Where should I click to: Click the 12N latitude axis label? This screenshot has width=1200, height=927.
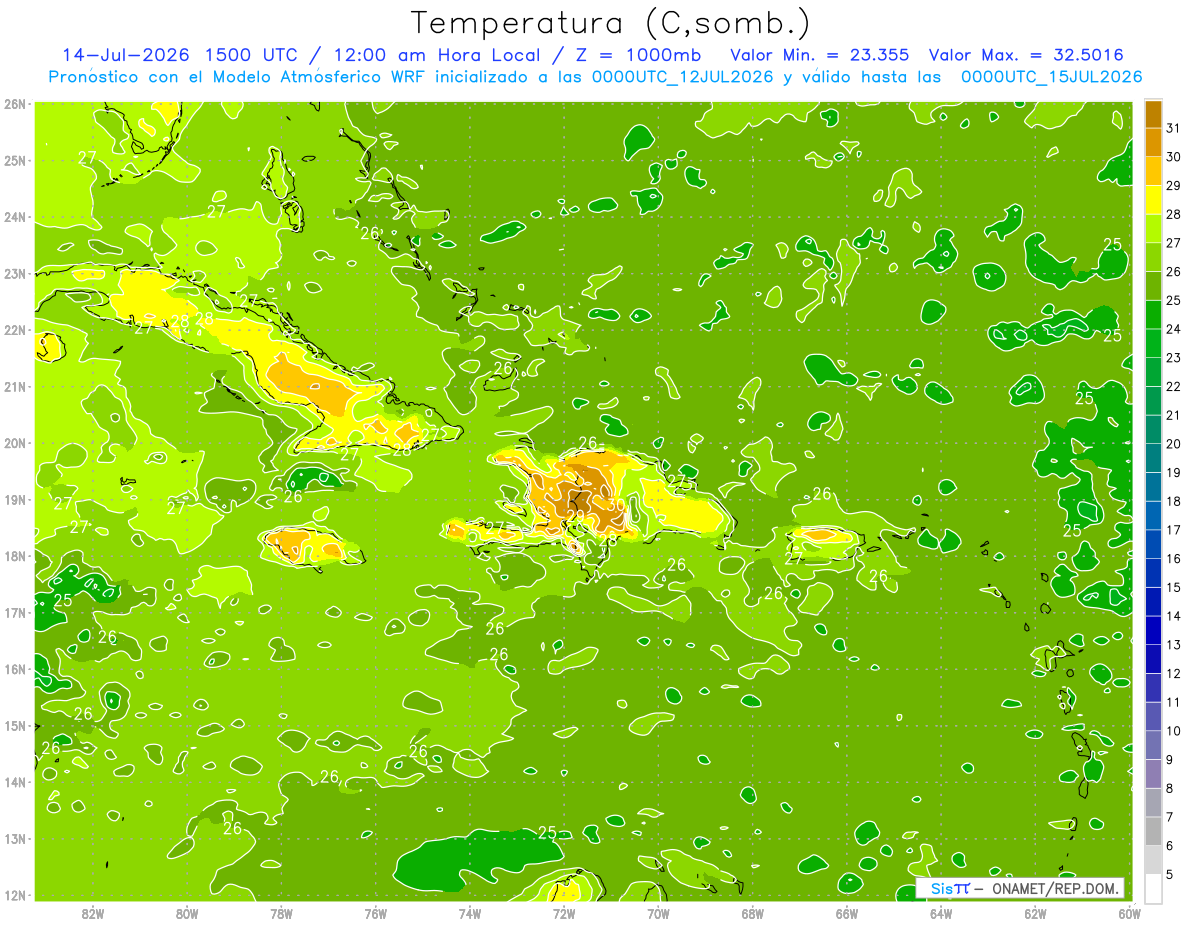click(x=15, y=895)
